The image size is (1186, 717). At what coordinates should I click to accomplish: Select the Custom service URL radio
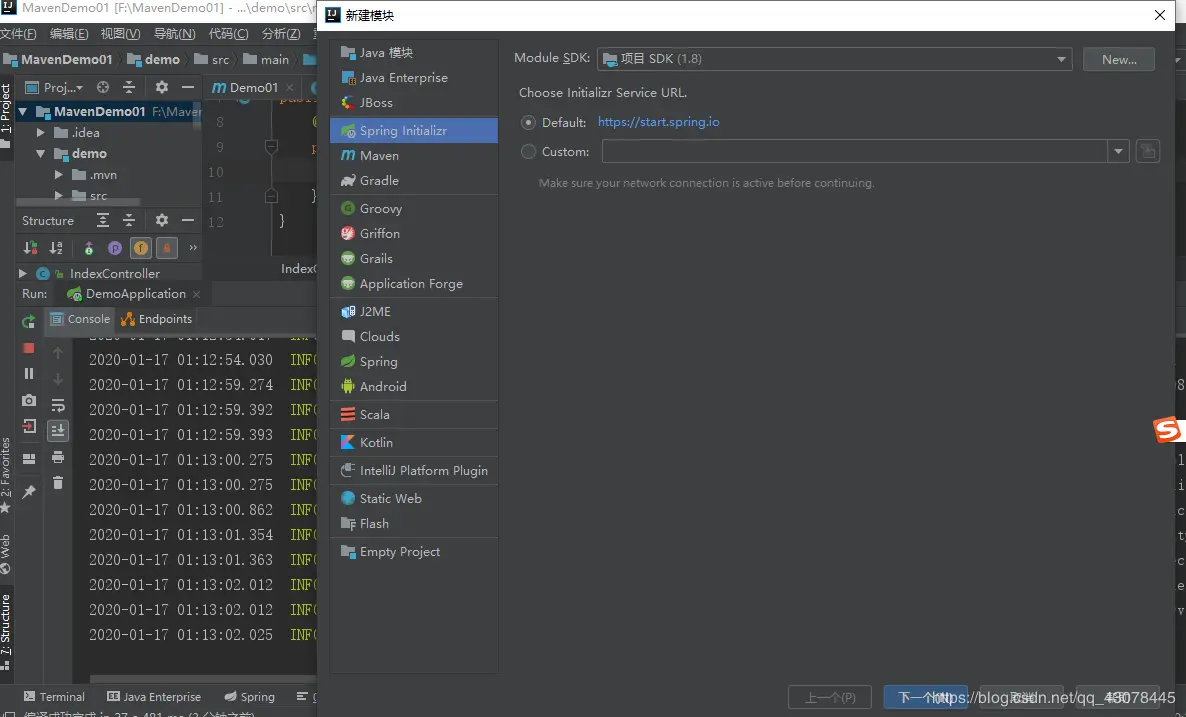pyautogui.click(x=528, y=151)
